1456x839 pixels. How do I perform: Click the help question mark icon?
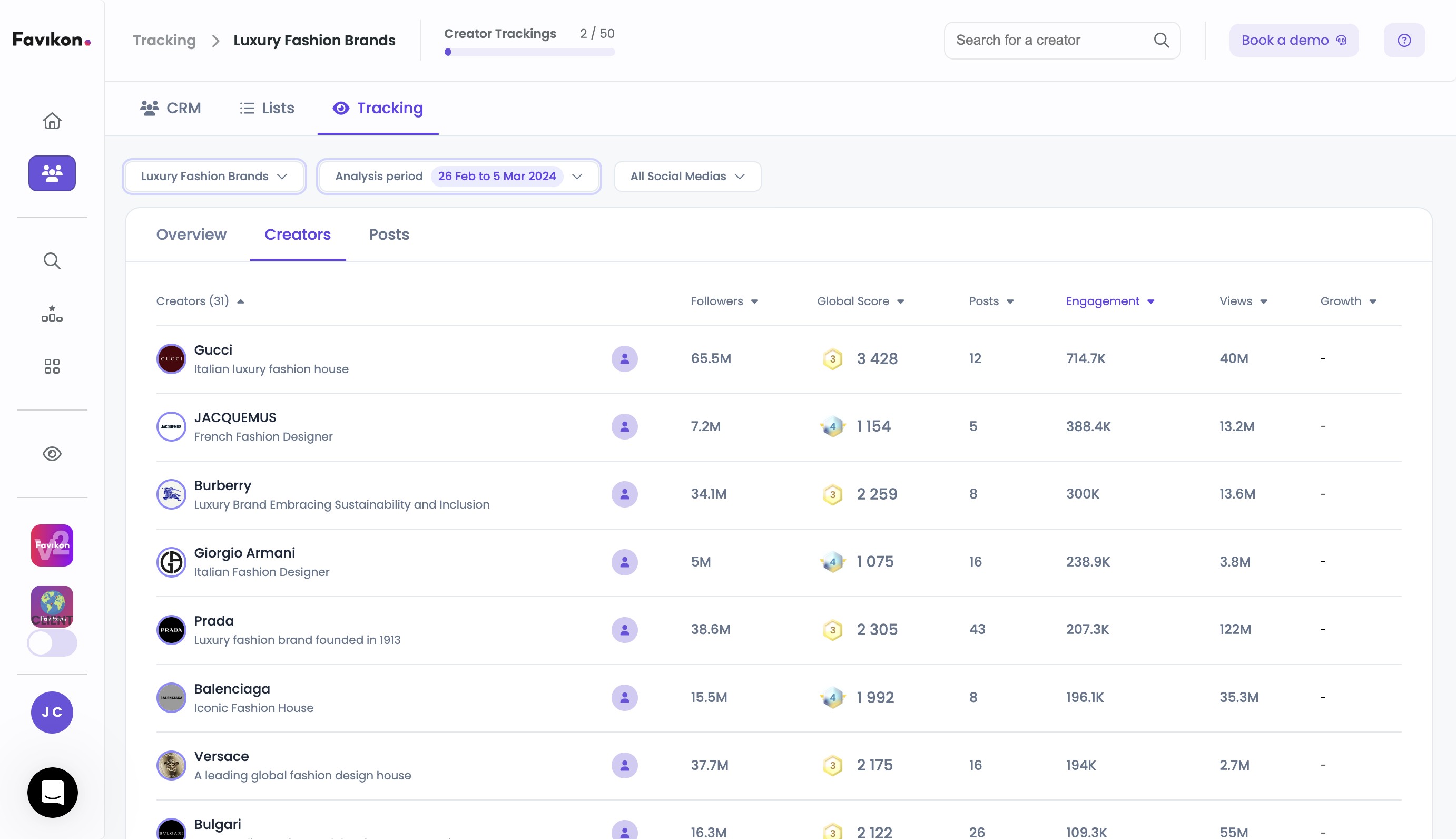click(x=1404, y=41)
